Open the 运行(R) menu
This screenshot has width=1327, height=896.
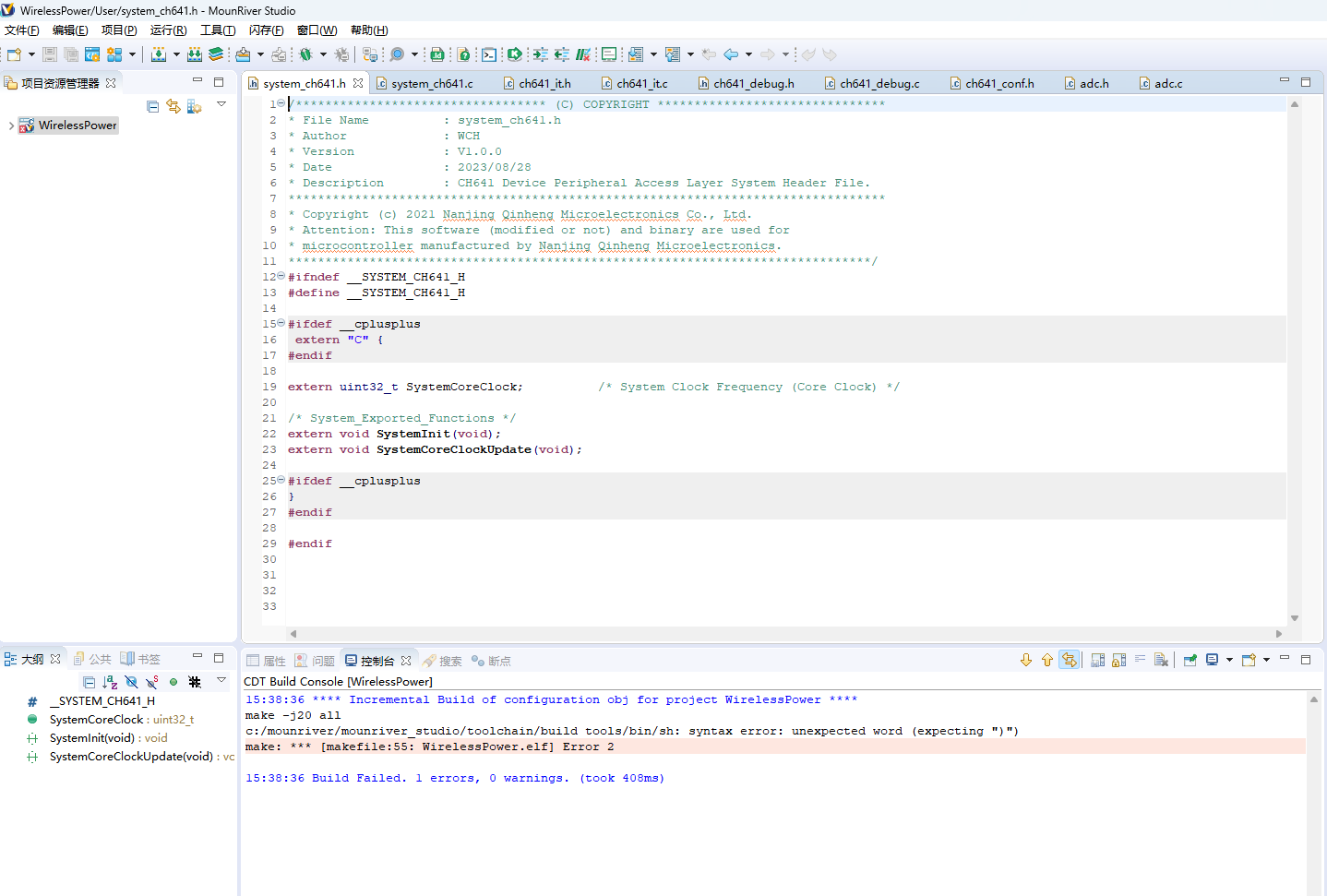(x=169, y=30)
